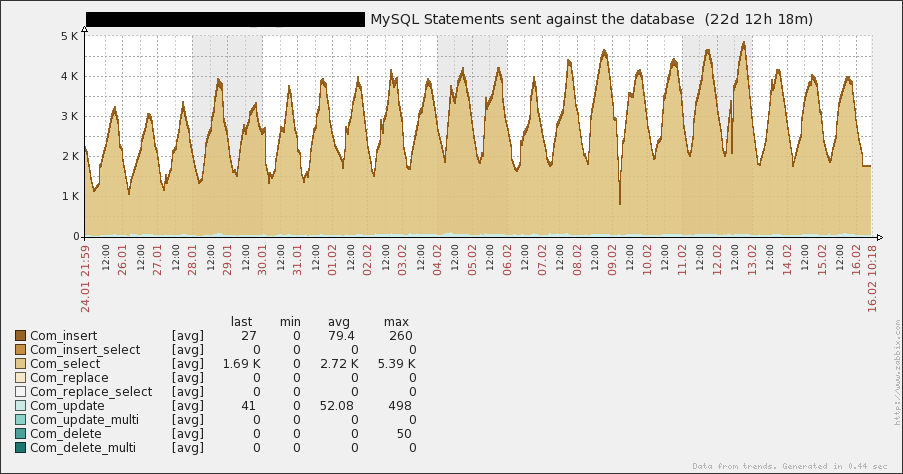Select the Com_insert_select legend color swatch
Image resolution: width=903 pixels, height=474 pixels.
tap(21, 350)
